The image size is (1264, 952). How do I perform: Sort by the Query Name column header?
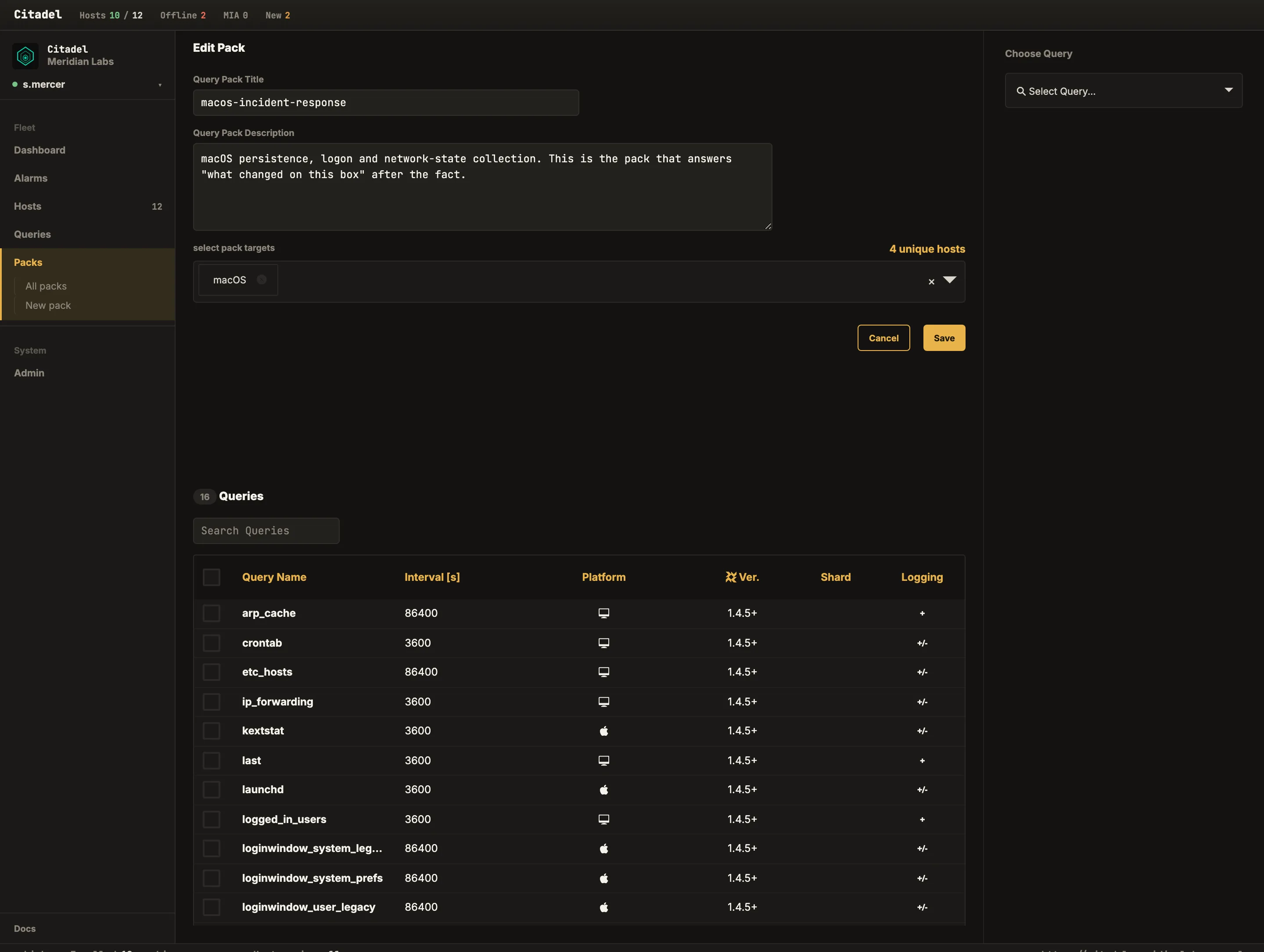point(274,577)
